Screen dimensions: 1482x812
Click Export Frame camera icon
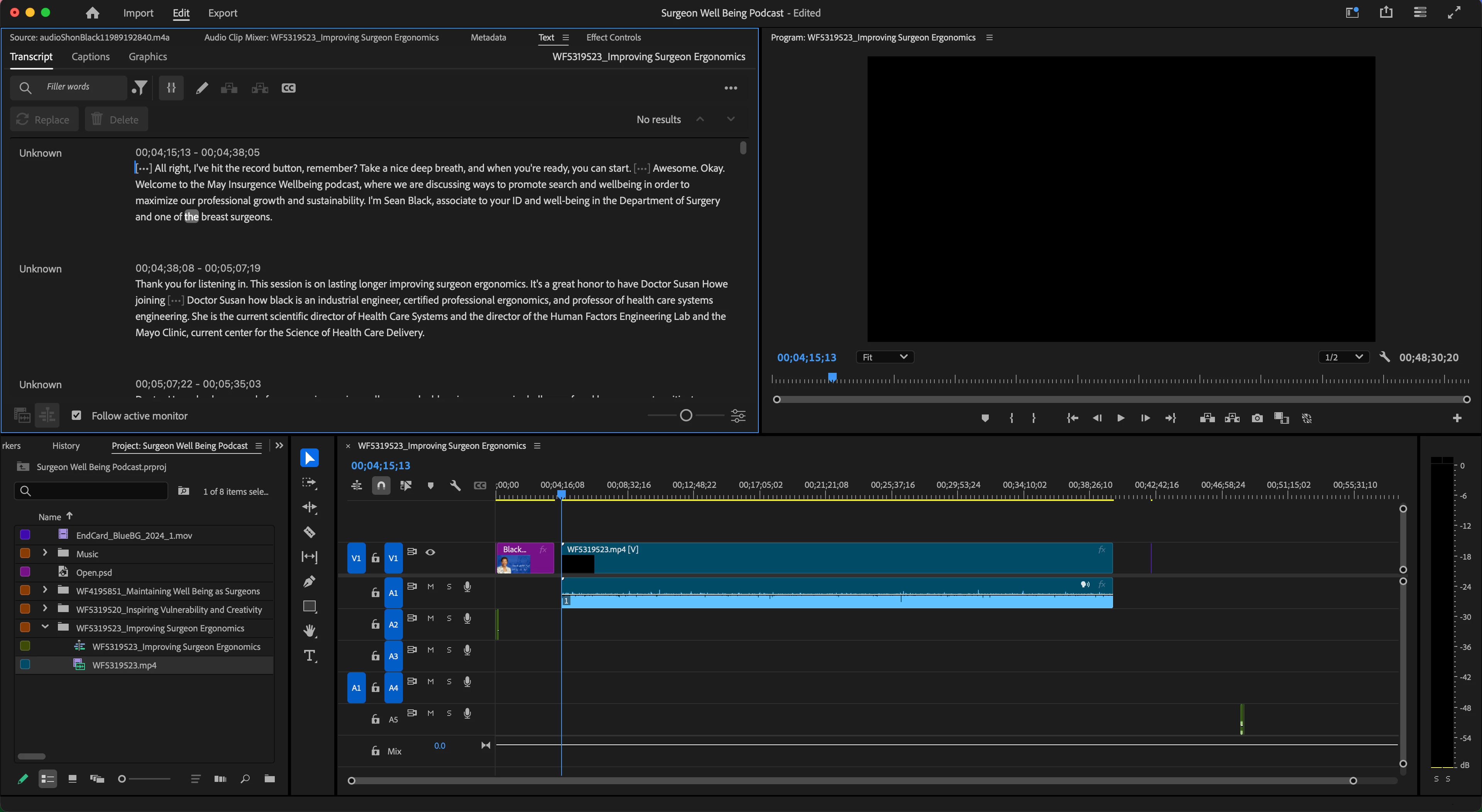pos(1257,418)
